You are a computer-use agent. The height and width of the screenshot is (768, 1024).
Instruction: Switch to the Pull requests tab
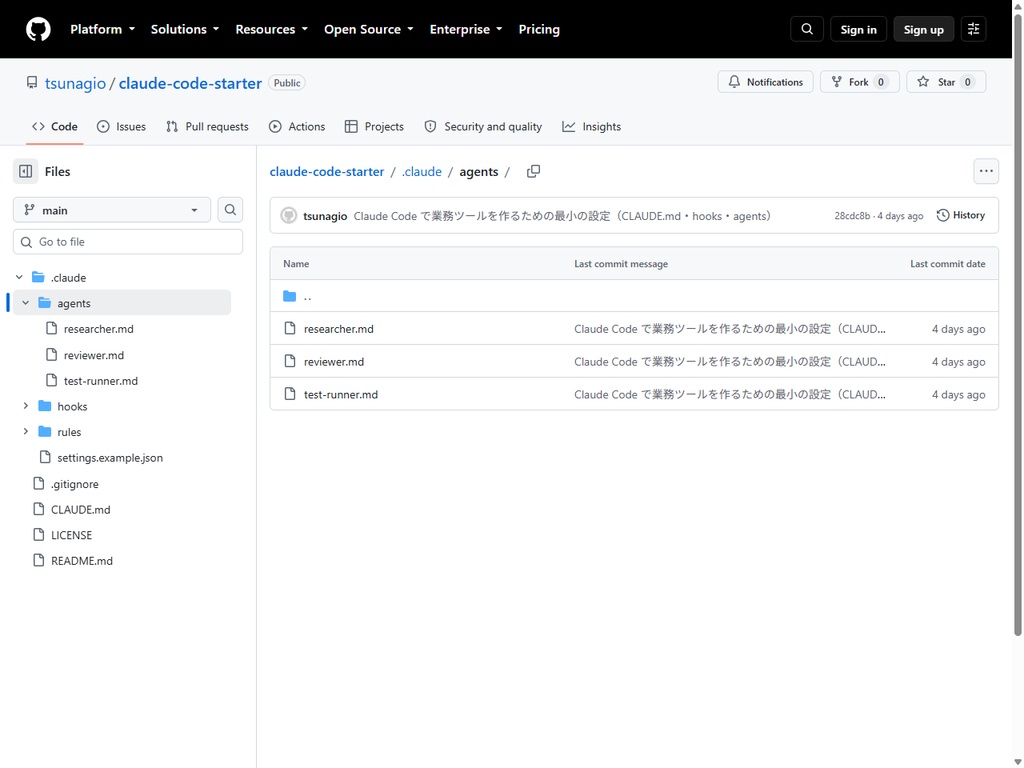pos(207,127)
